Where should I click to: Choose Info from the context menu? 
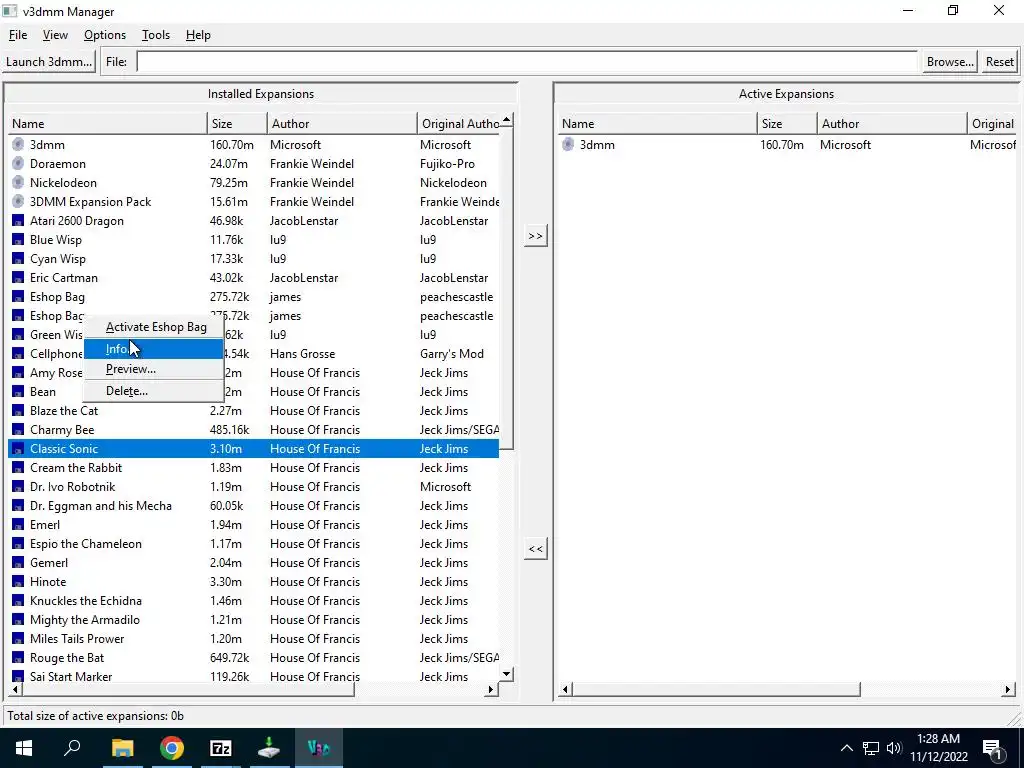point(153,349)
